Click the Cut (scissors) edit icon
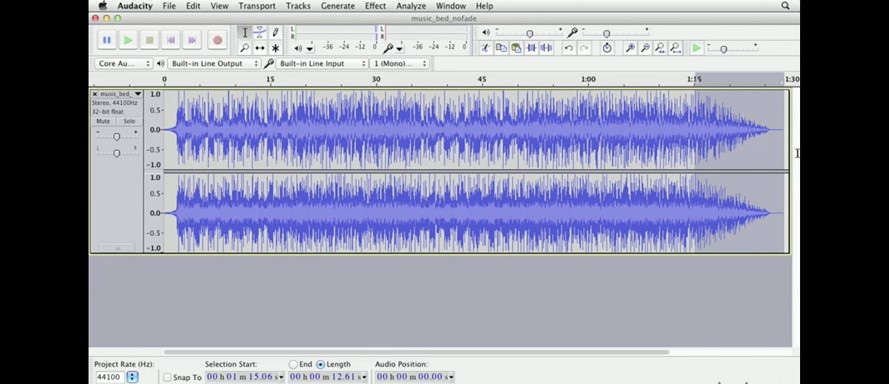The height and width of the screenshot is (384, 889). (x=486, y=48)
